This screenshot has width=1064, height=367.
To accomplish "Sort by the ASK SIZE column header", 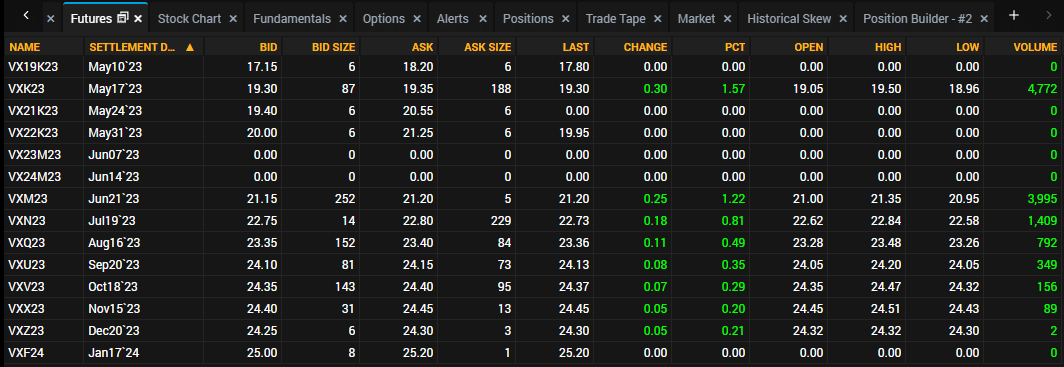I will [488, 47].
